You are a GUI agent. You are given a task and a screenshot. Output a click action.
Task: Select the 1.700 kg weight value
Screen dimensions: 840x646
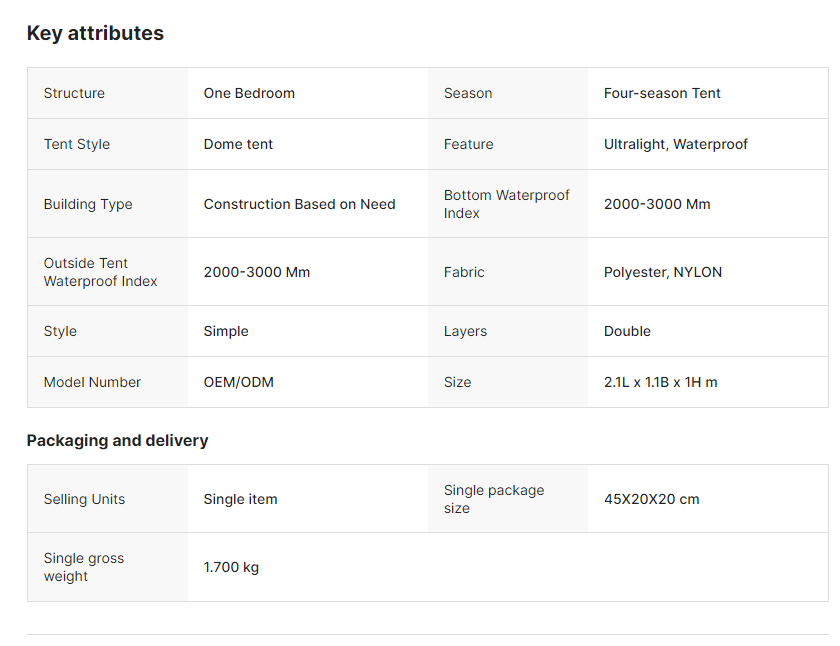point(231,567)
